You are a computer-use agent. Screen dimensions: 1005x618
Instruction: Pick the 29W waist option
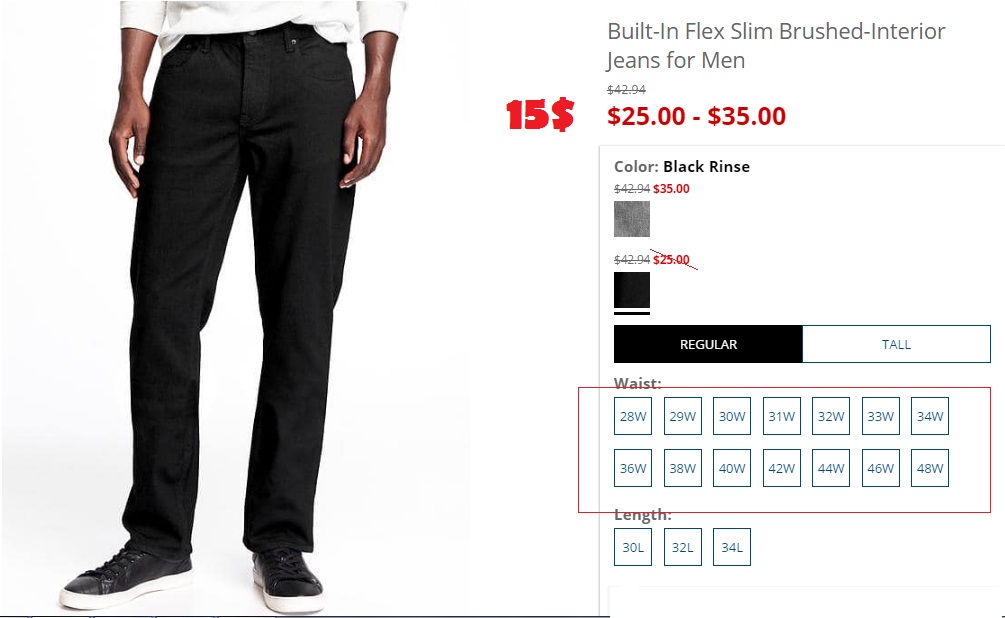(x=683, y=416)
